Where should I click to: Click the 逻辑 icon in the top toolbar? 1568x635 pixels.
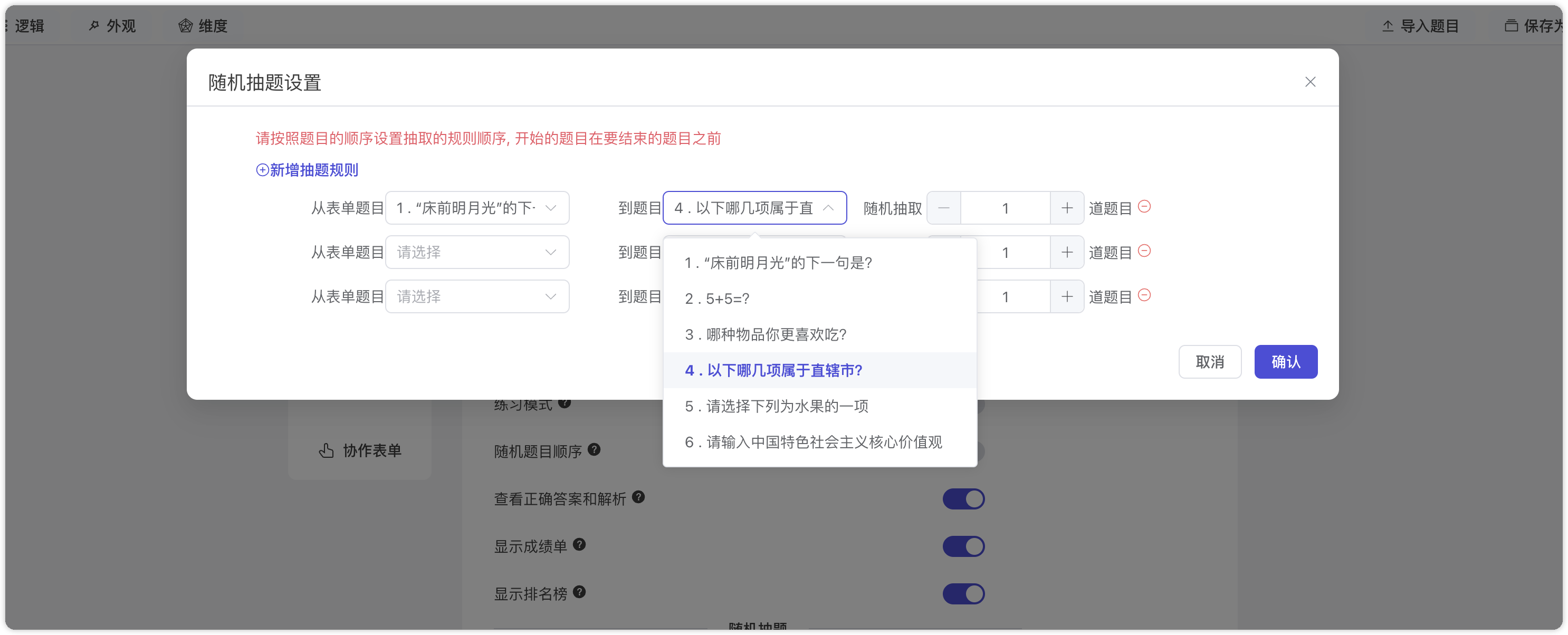click(x=27, y=25)
